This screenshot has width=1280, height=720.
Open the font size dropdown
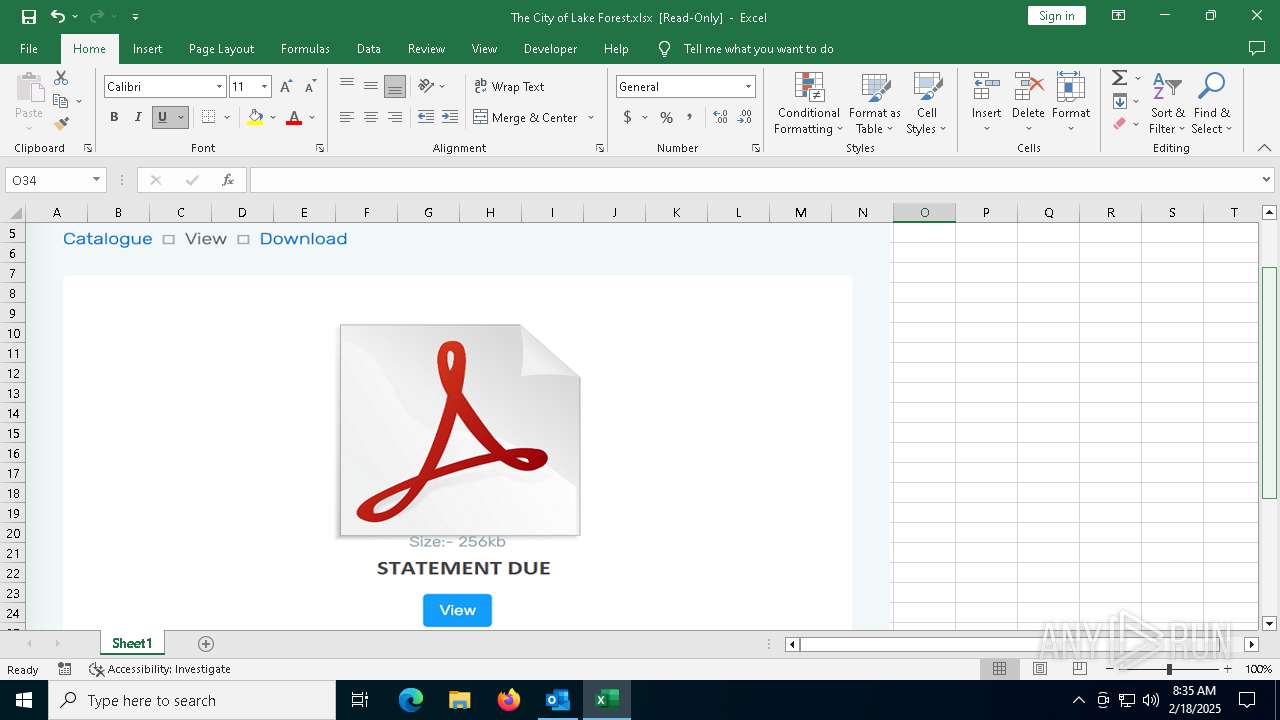[x=264, y=87]
